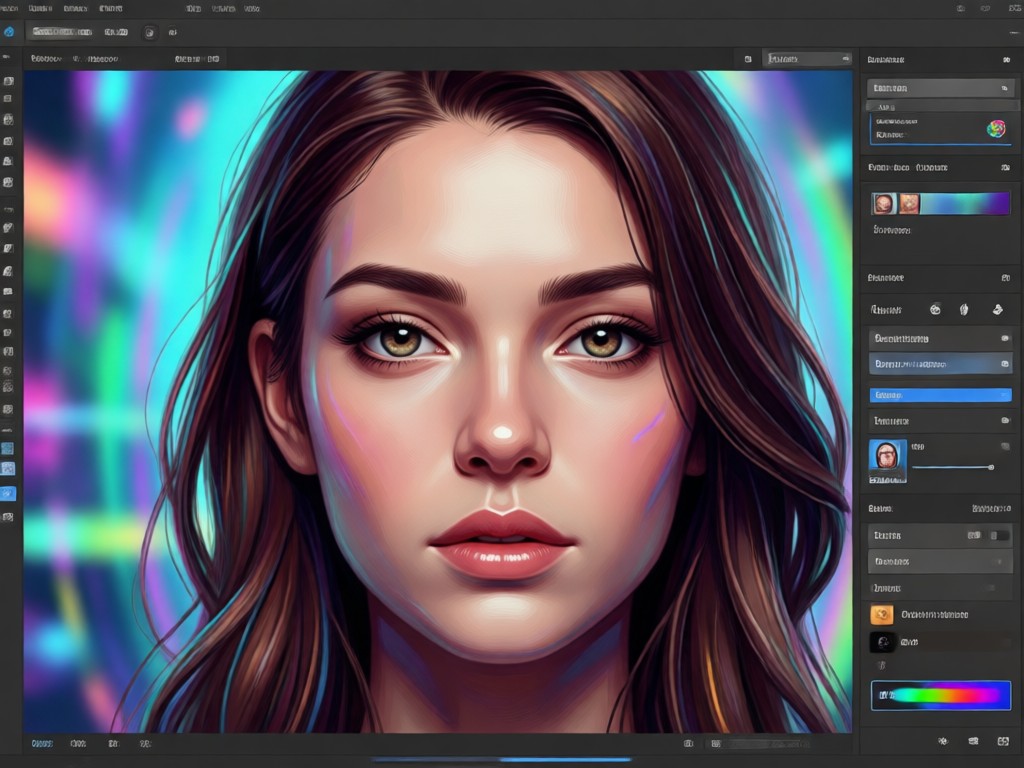Image resolution: width=1024 pixels, height=768 pixels.
Task: Flip the dark toggle switch in right panel
Action: 999,536
